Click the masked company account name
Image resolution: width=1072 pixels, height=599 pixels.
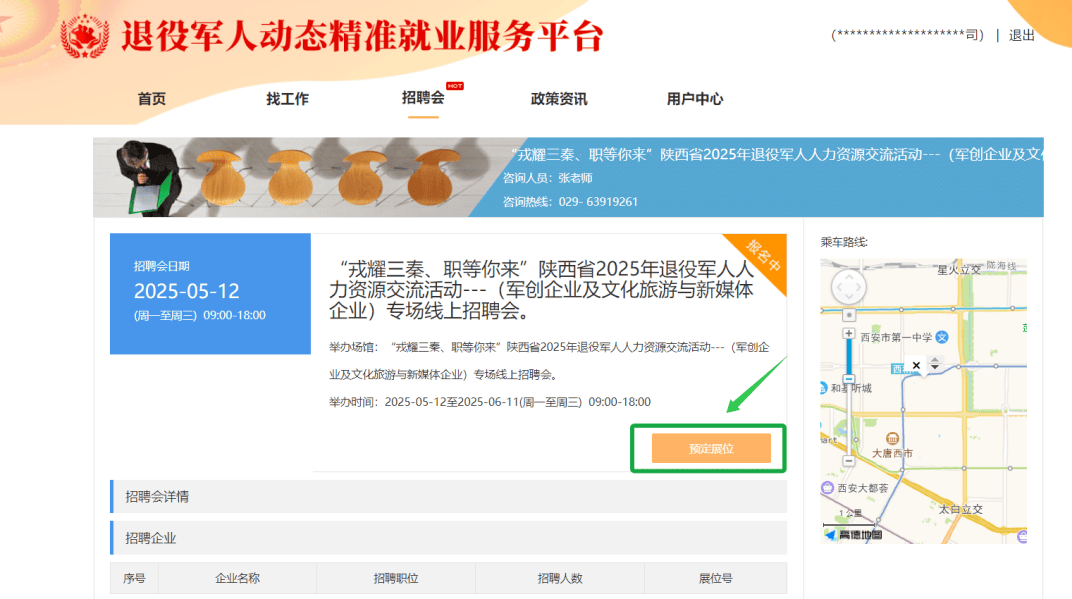tap(907, 35)
